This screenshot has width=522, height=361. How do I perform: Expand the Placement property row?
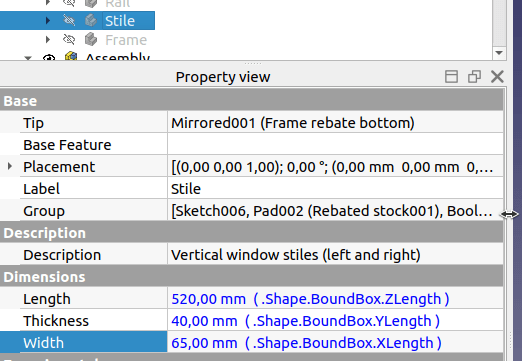click(10, 166)
